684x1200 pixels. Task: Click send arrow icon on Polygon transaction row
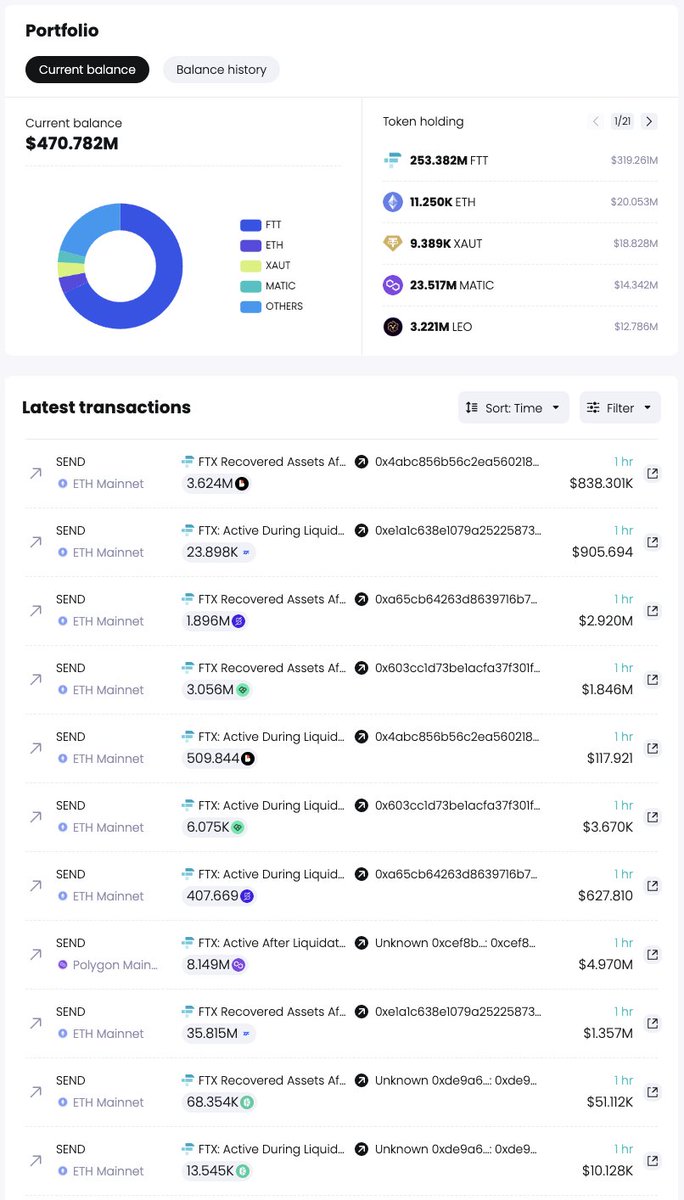pyautogui.click(x=36, y=955)
